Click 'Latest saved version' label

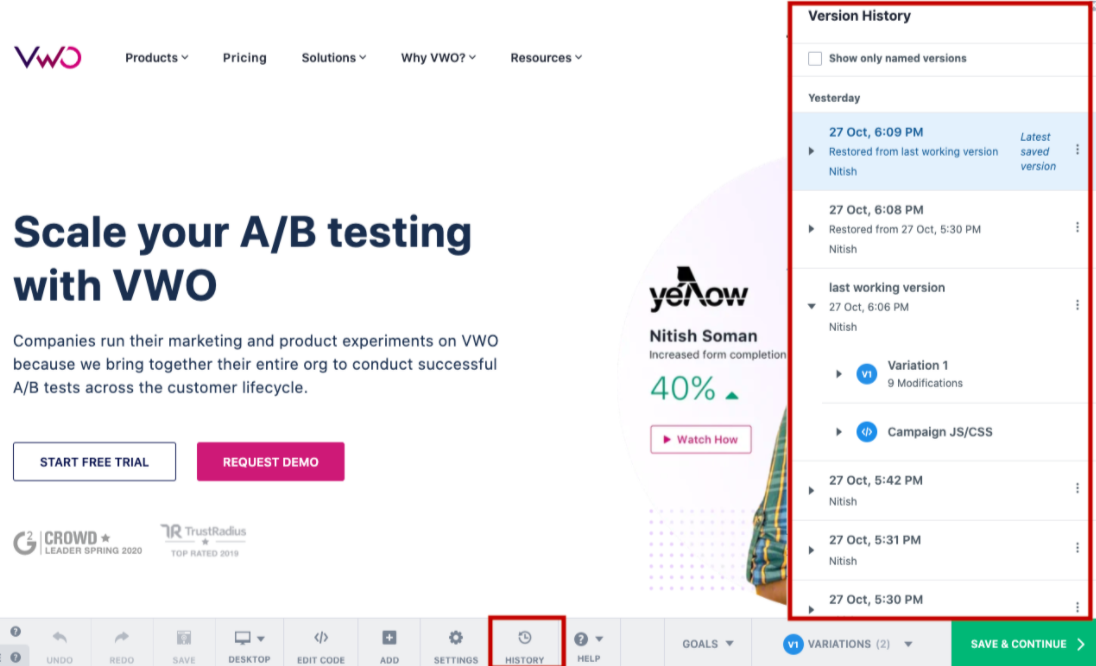coord(1037,152)
